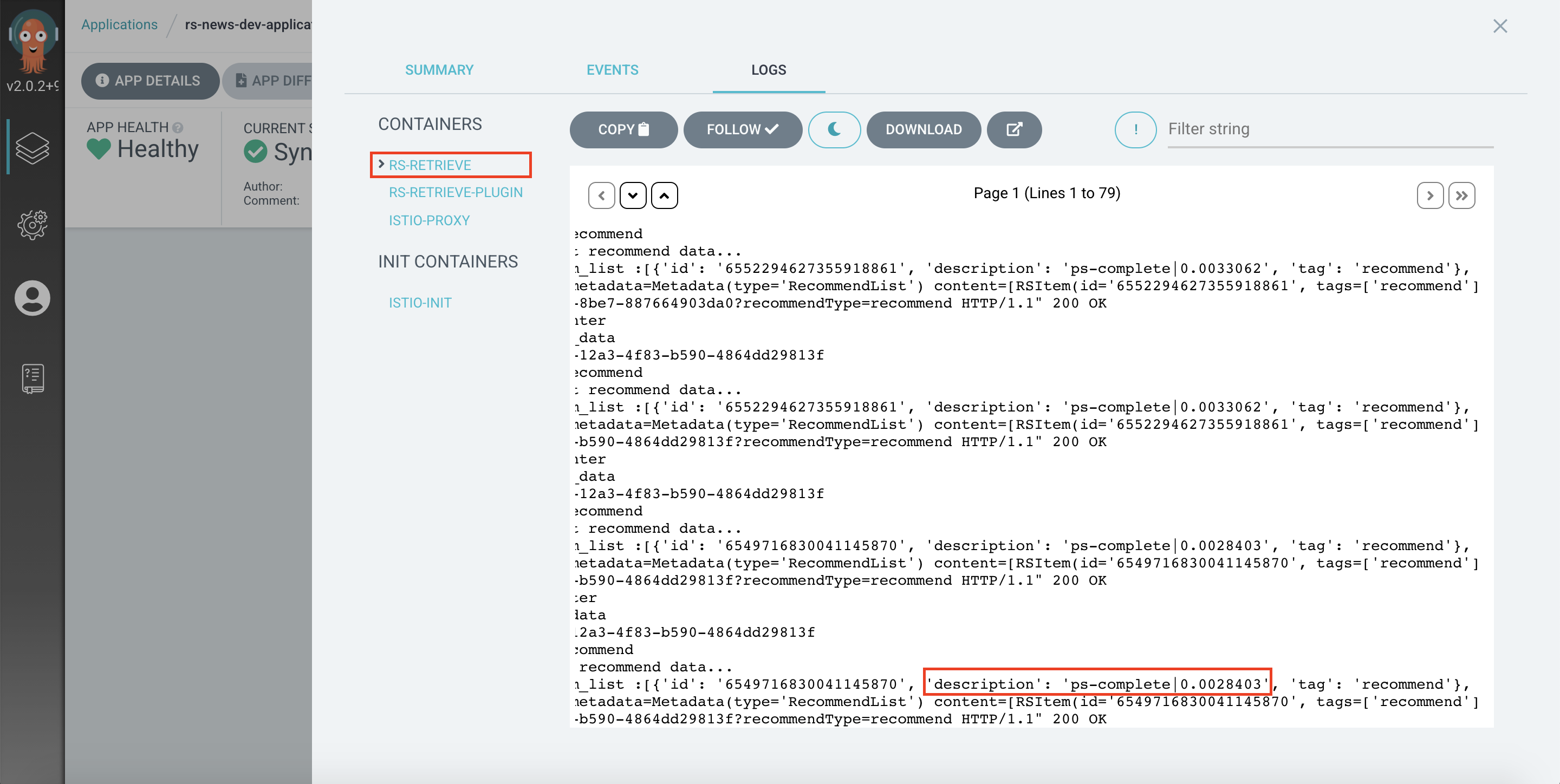Click the CONTAINERS heading
The width and height of the screenshot is (1560, 784).
[430, 124]
